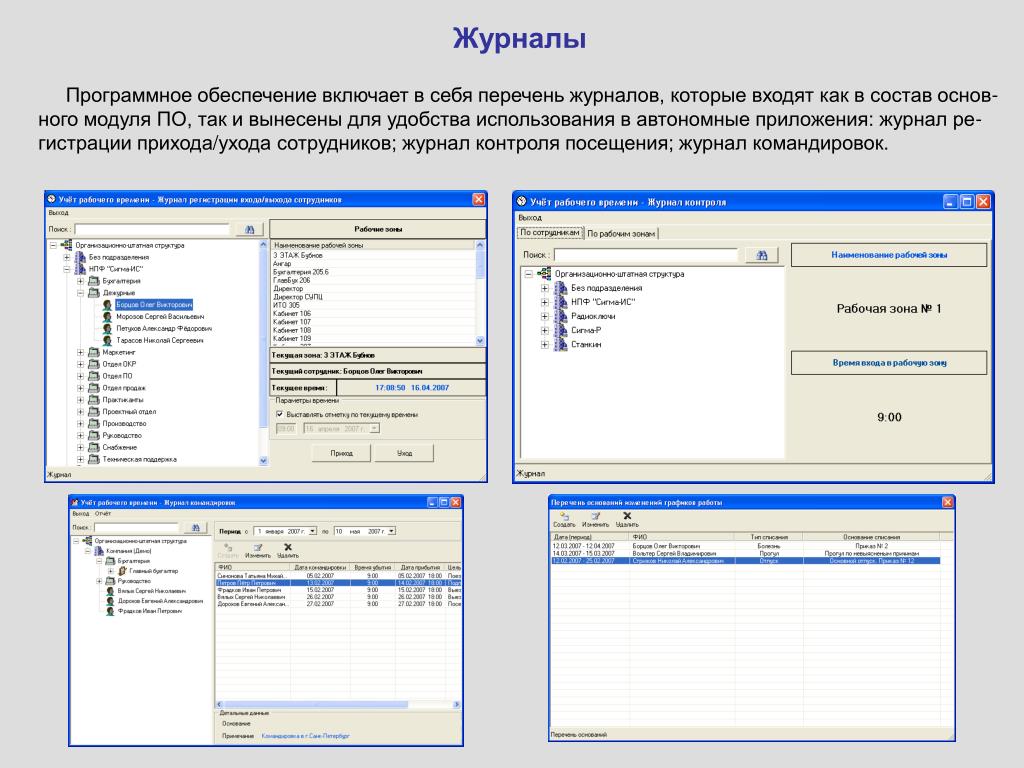Viewport: 1024px width, 768px height.
Task: Click folder icon of Техническая поддержка department
Action: (94, 459)
